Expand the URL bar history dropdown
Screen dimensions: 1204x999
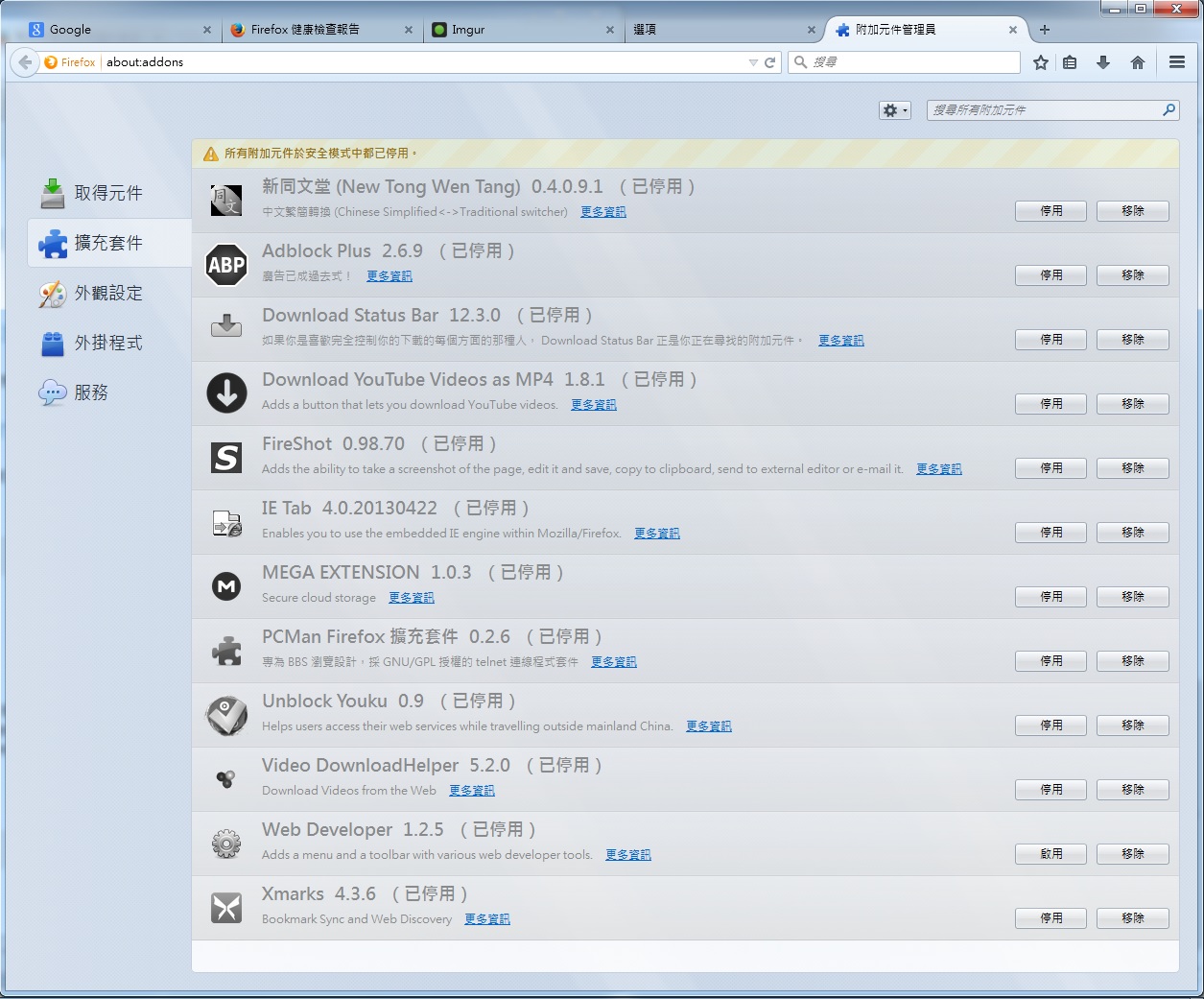click(753, 62)
